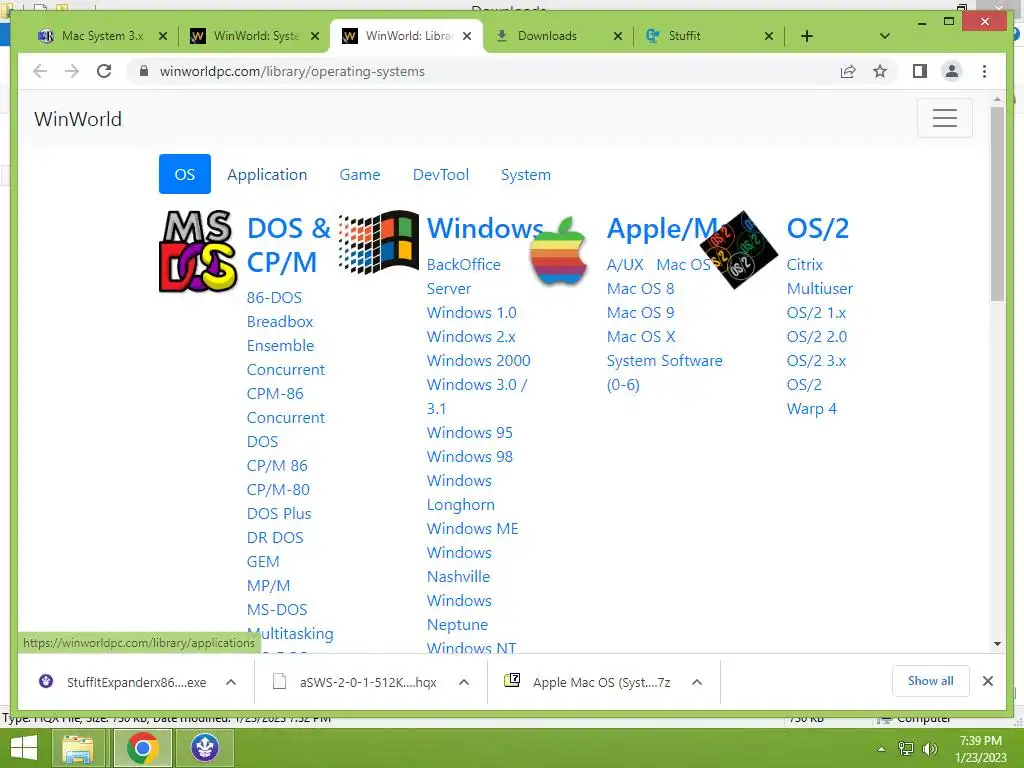1024x768 pixels.
Task: Click the taskbar clock and date
Action: point(980,749)
